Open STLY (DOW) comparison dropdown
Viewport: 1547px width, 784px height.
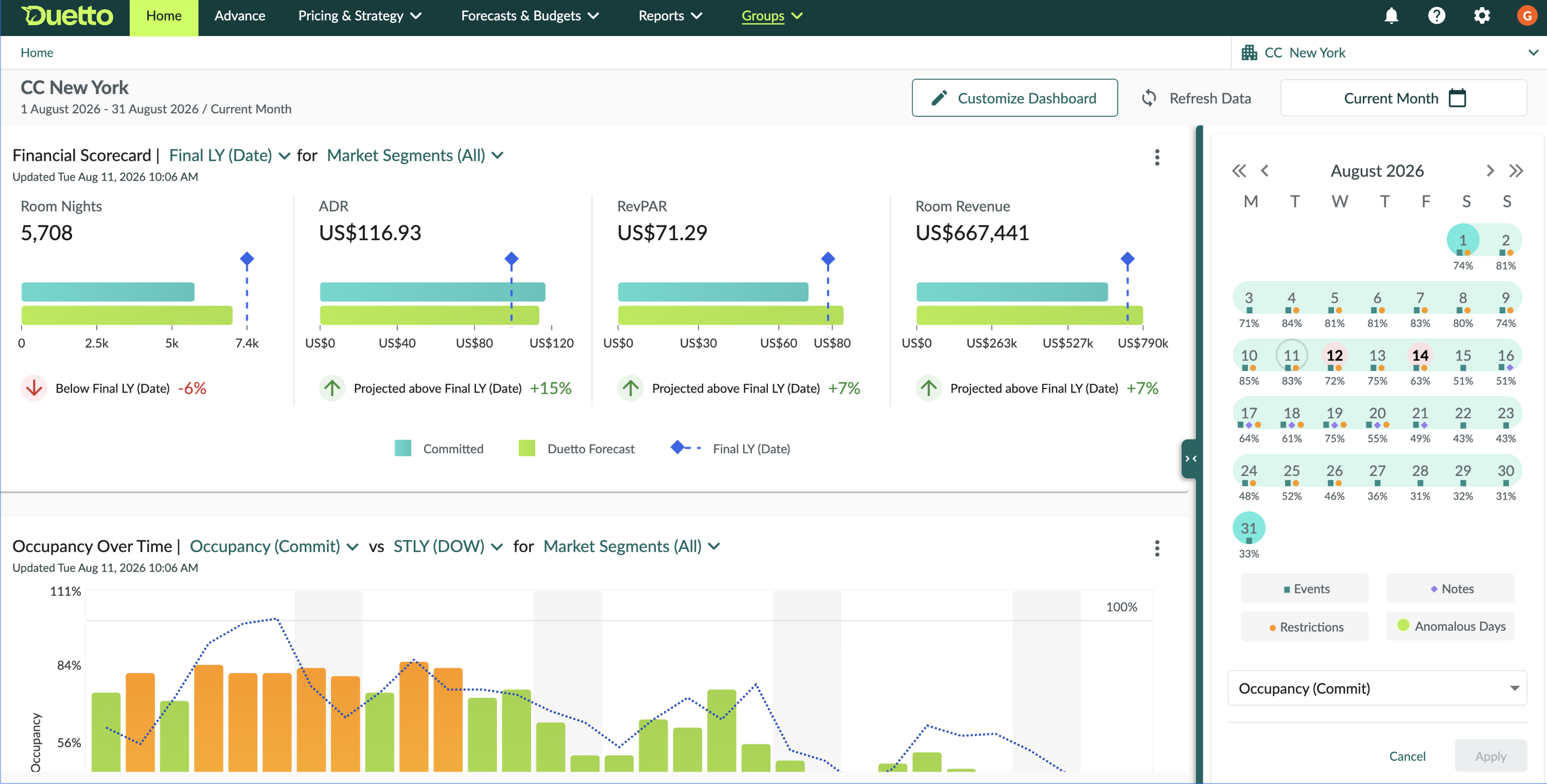point(447,546)
